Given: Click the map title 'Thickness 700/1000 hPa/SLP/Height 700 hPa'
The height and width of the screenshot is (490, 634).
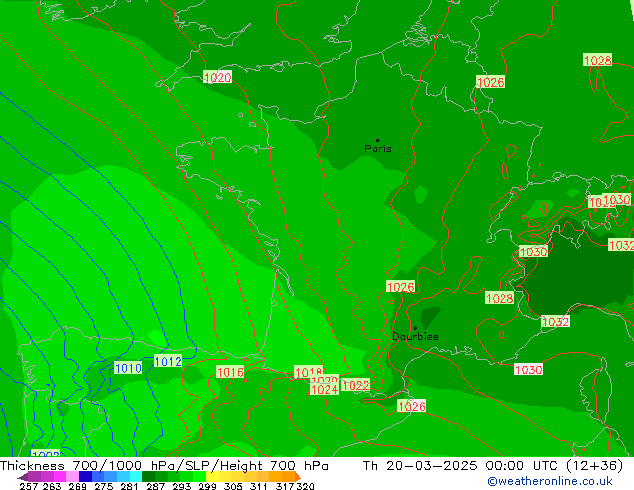Looking at the screenshot, I should (x=164, y=466).
